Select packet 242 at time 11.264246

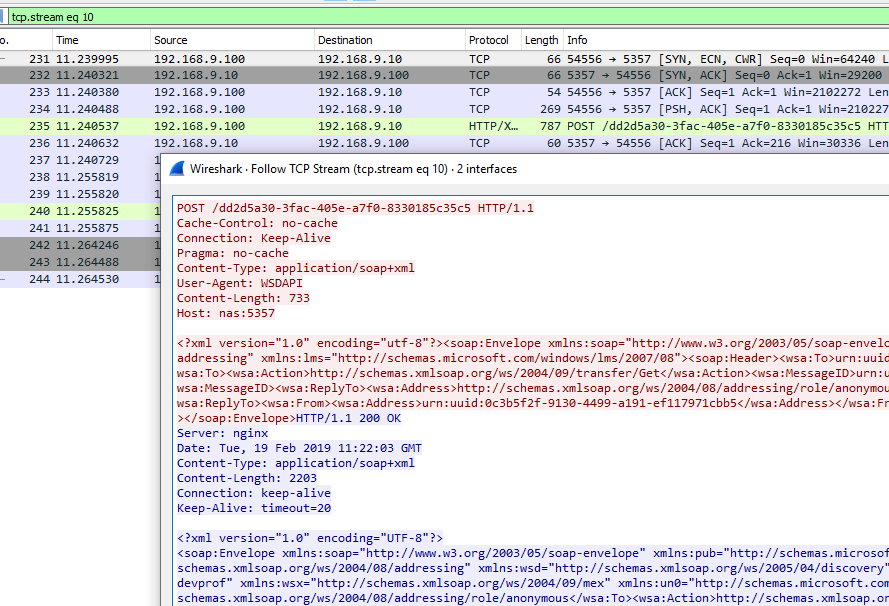click(x=80, y=245)
